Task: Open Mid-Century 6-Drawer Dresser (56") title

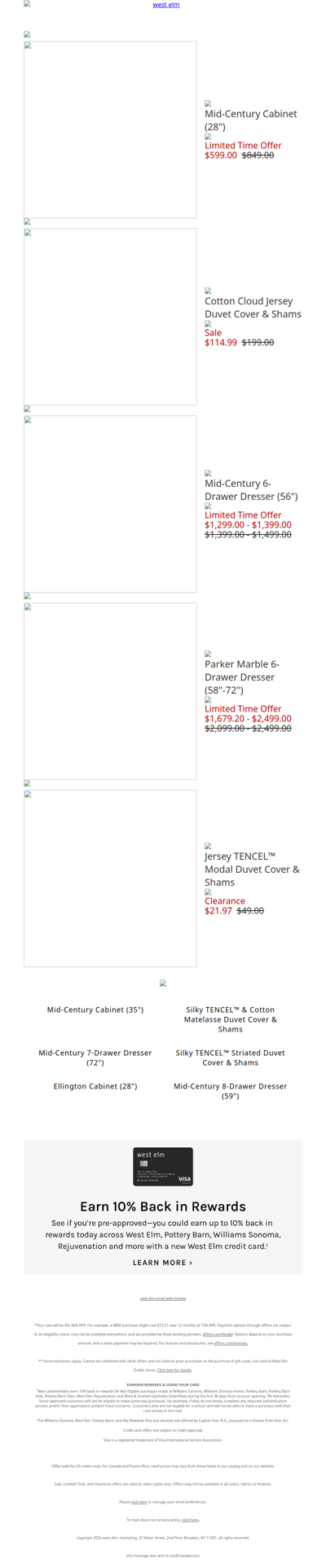Action: coord(251,490)
